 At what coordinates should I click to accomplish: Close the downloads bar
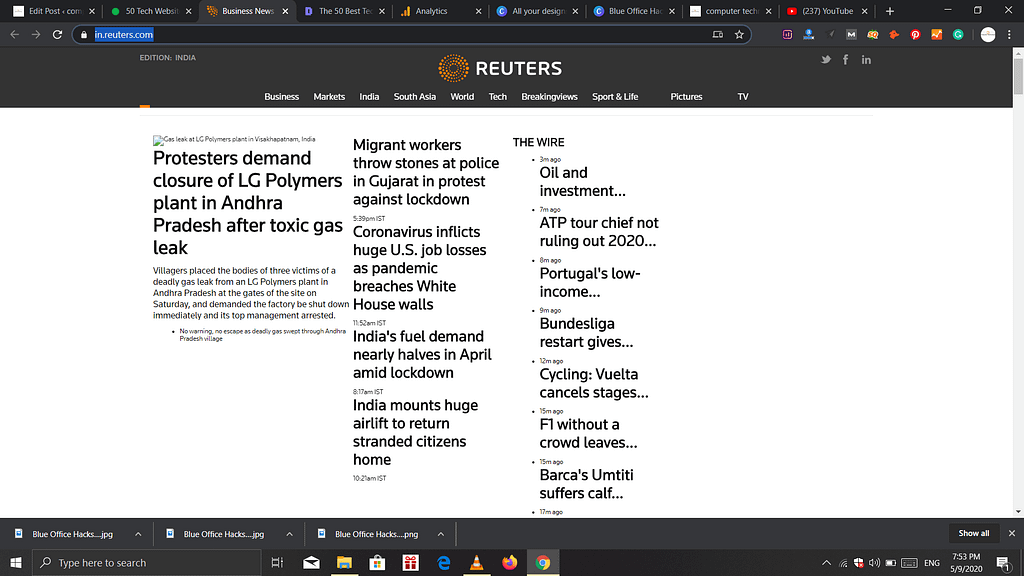click(x=1012, y=534)
